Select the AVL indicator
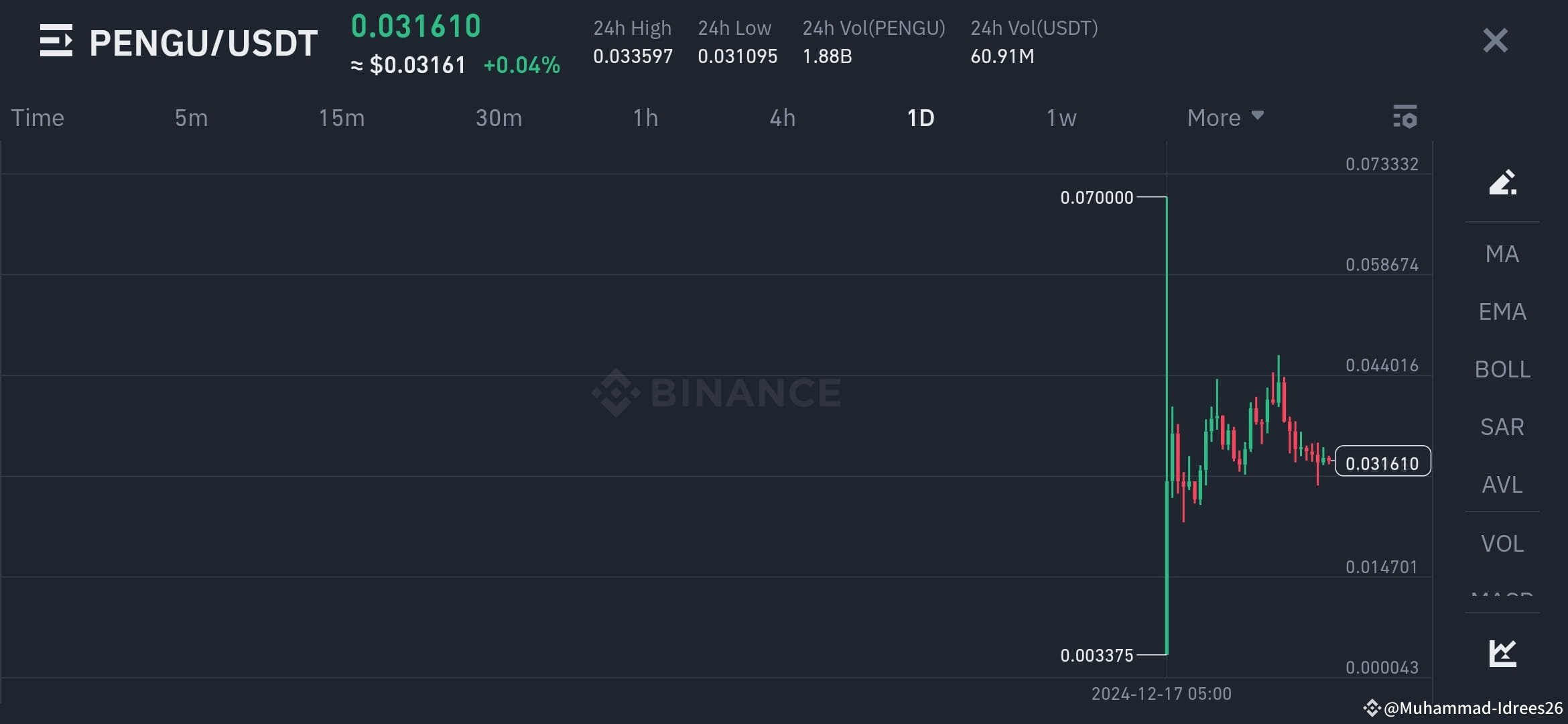 (x=1502, y=485)
